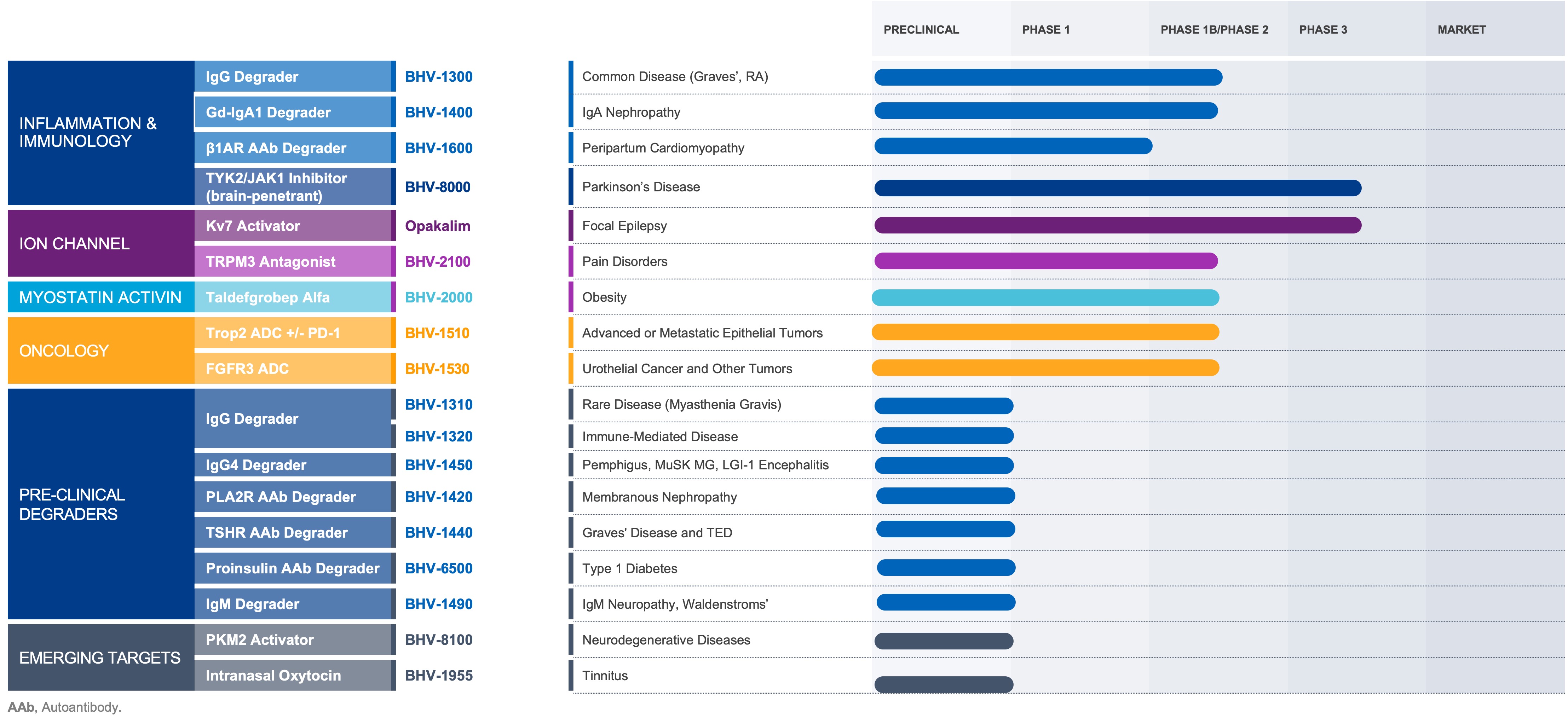The image size is (1568, 723).
Task: Click the MARKET column header
Action: coord(1461,30)
